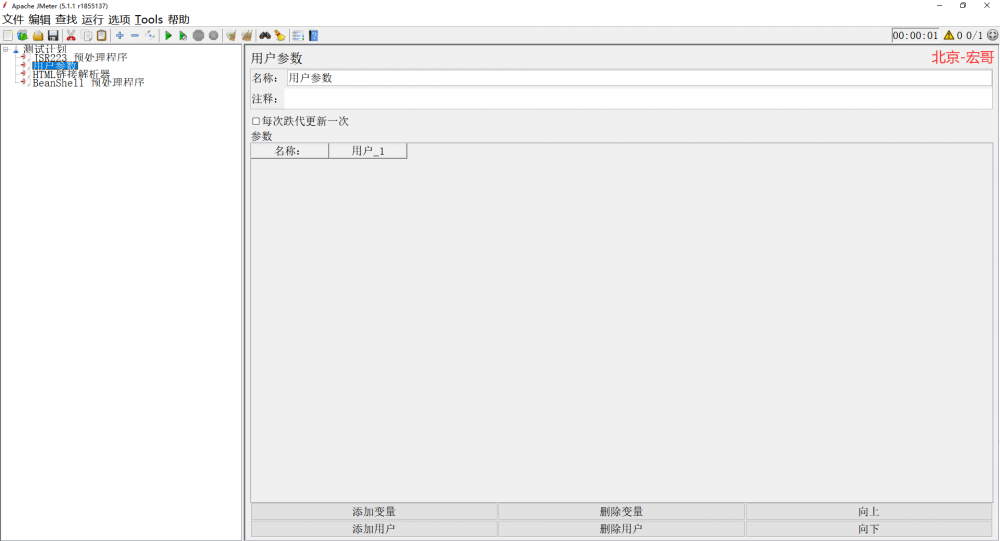The width and height of the screenshot is (1000, 541).
Task: Click the 向下 button
Action: (869, 529)
